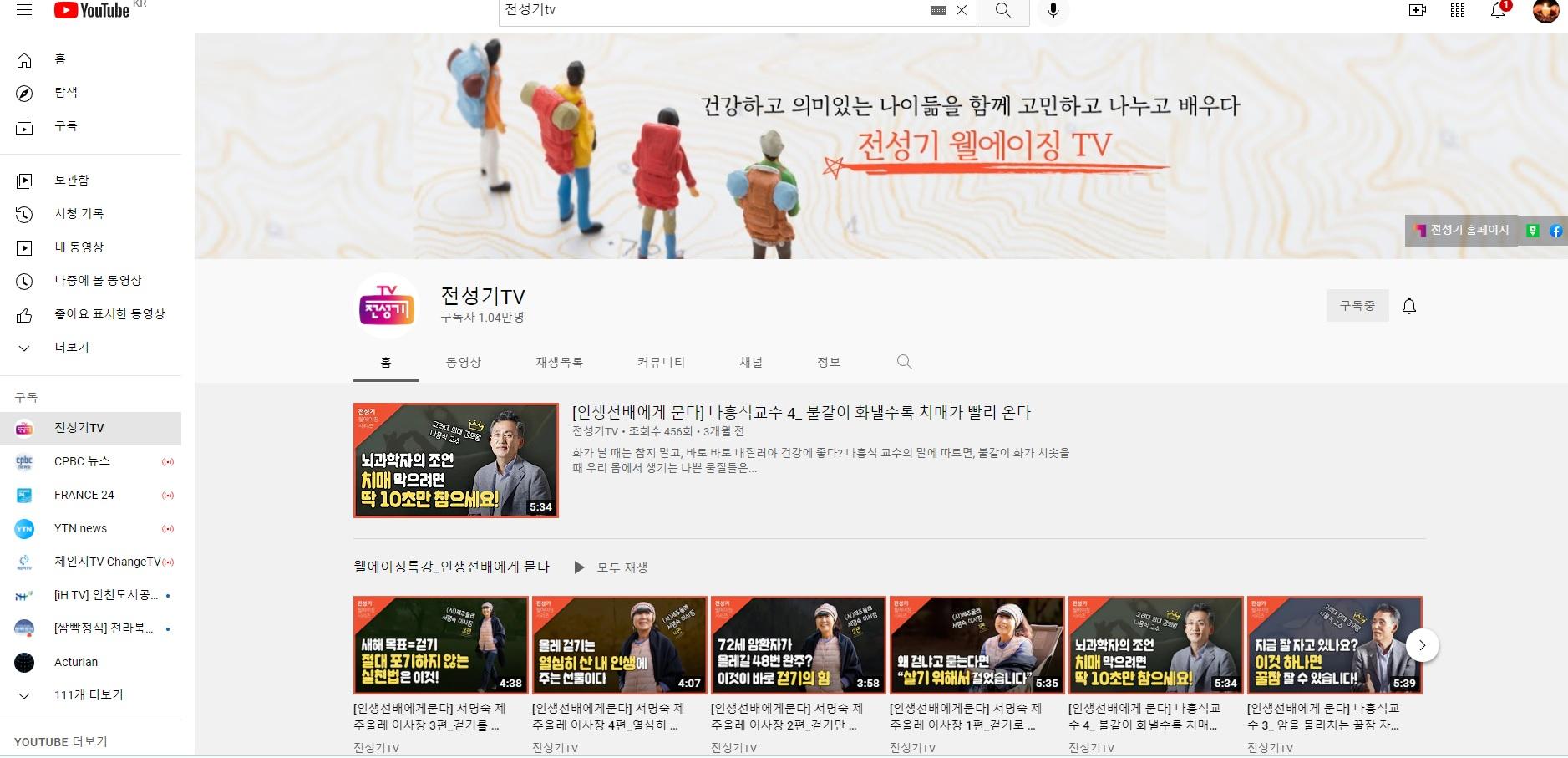Open [iH TV] 인천도시공 subscription channel
The image size is (1568, 758).
[x=90, y=595]
